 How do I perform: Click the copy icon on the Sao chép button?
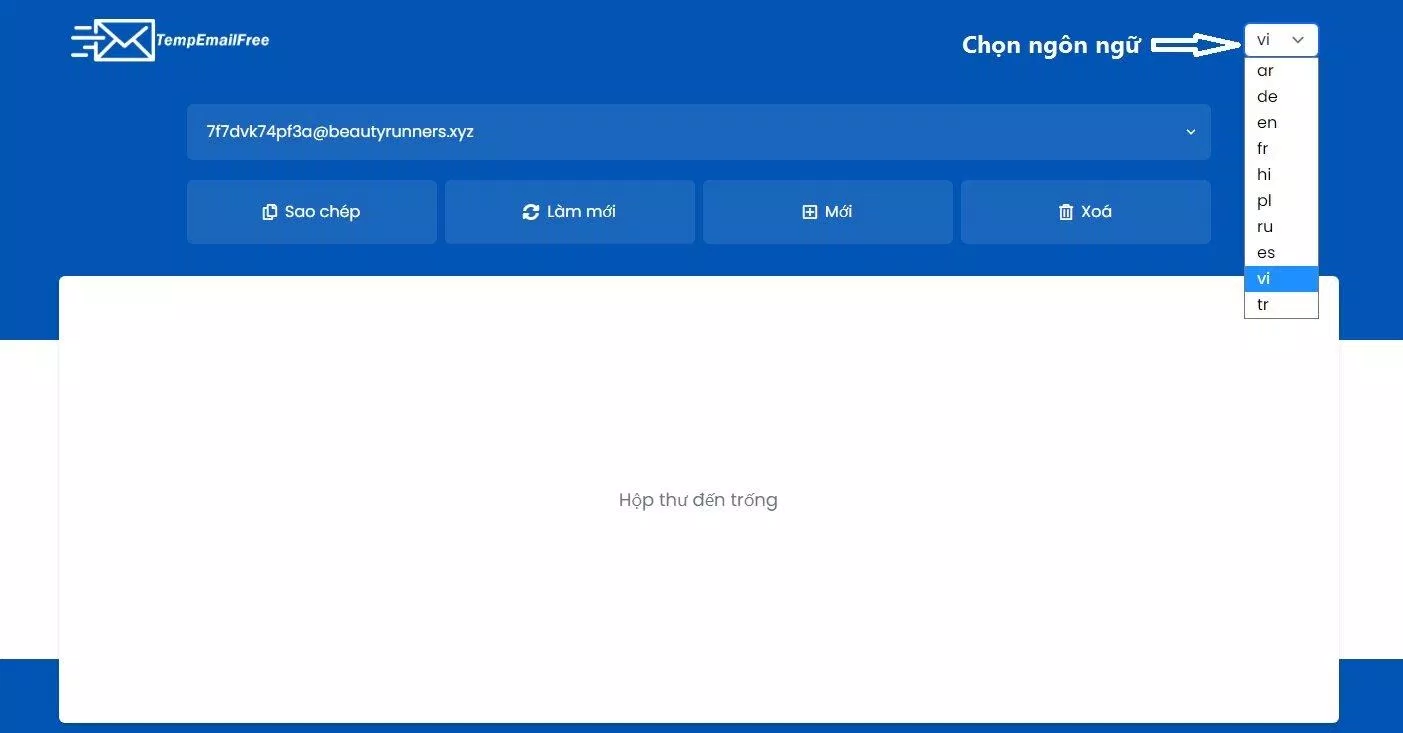click(x=270, y=211)
